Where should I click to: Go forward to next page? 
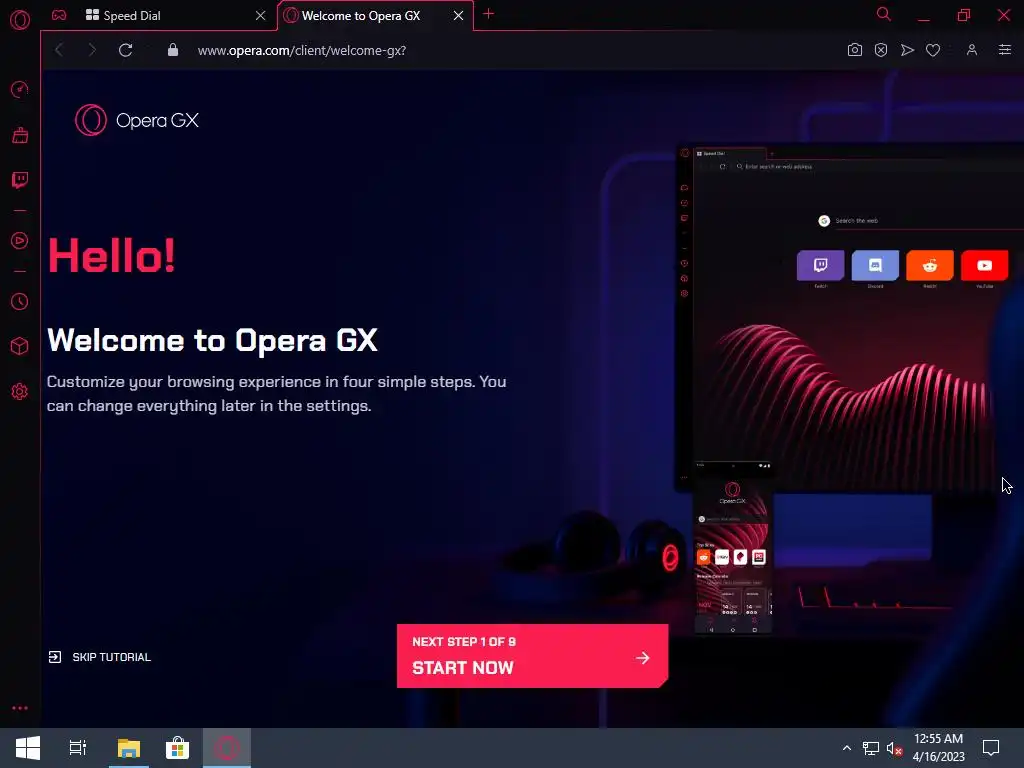[x=92, y=50]
